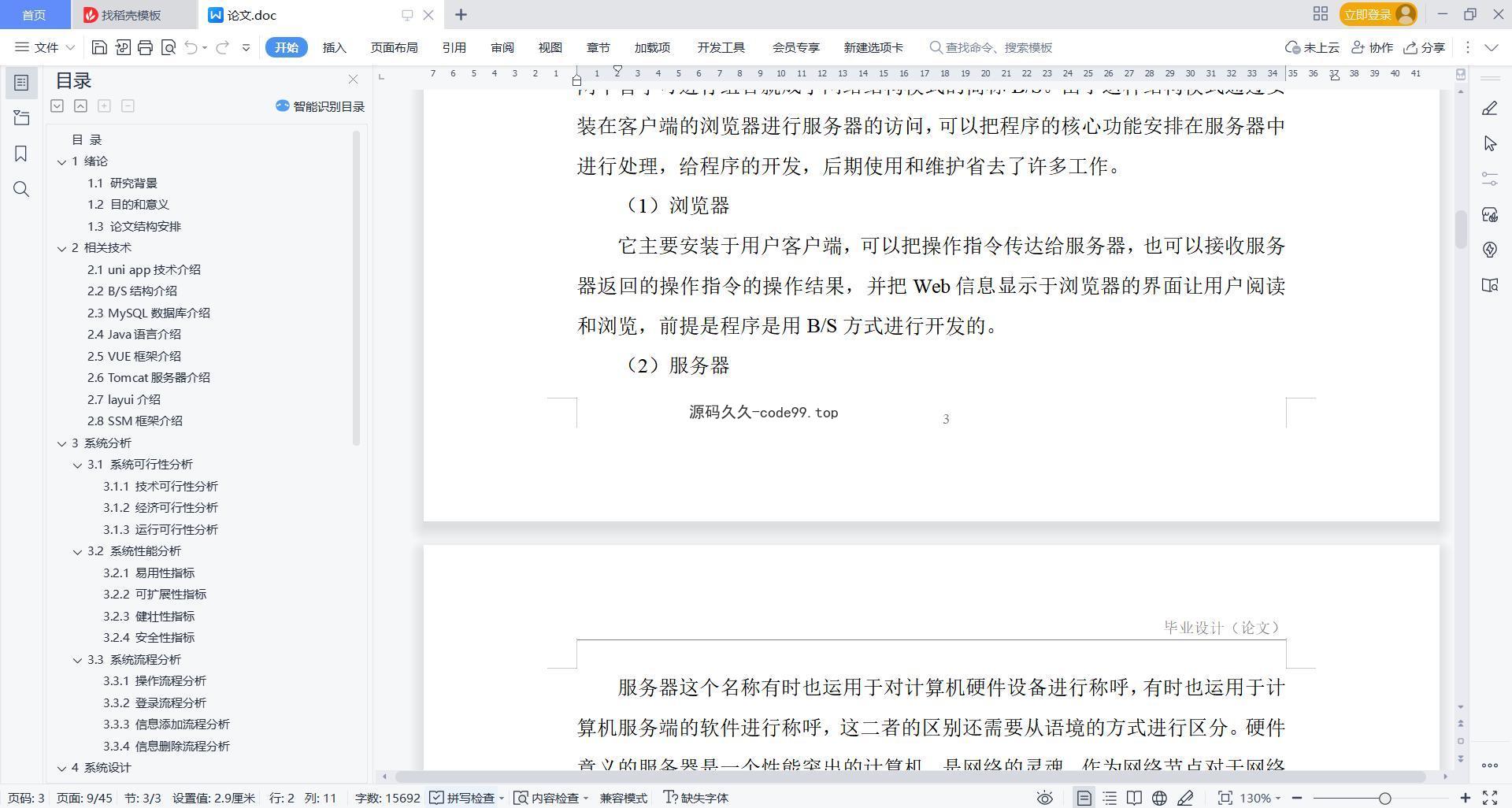Screen dimensions: 1512x808
Task: Open quick access toolbar dropdown arrow
Action: point(246,47)
